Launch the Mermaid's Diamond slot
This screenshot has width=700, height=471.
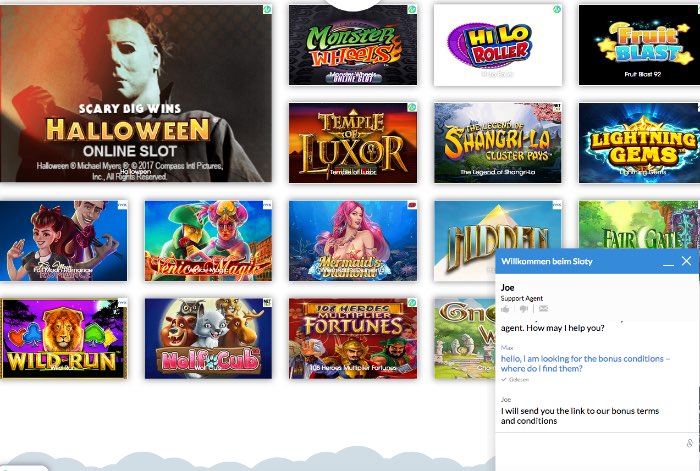353,241
